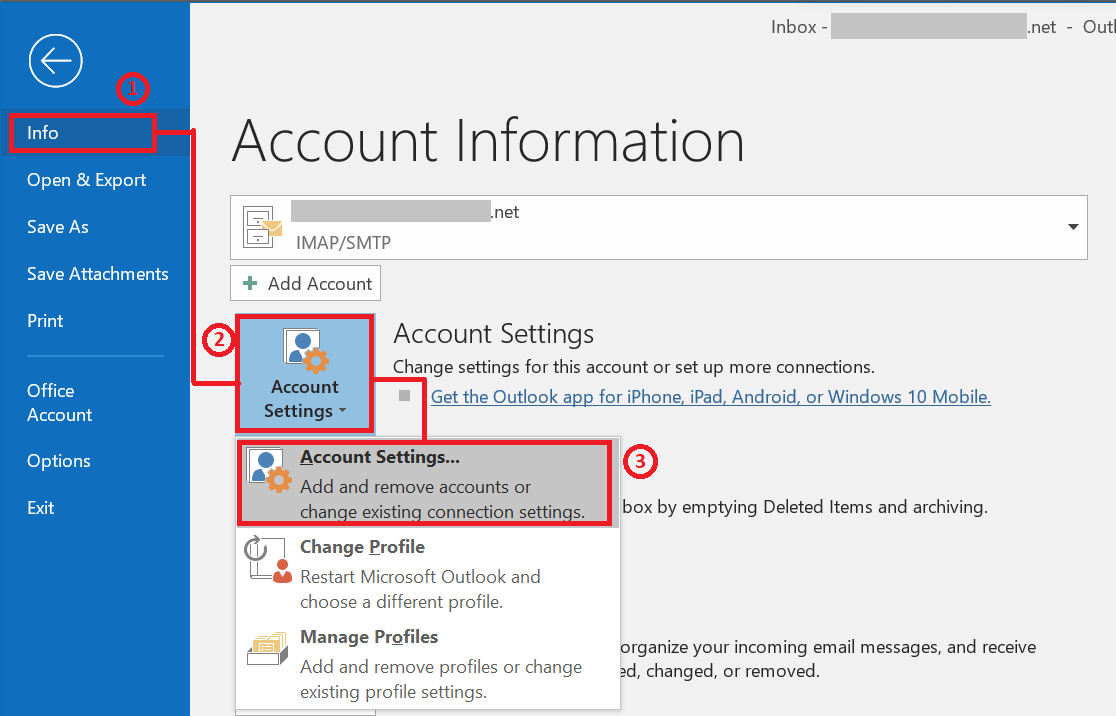The width and height of the screenshot is (1116, 716).
Task: Click Options in the sidebar
Action: (58, 461)
